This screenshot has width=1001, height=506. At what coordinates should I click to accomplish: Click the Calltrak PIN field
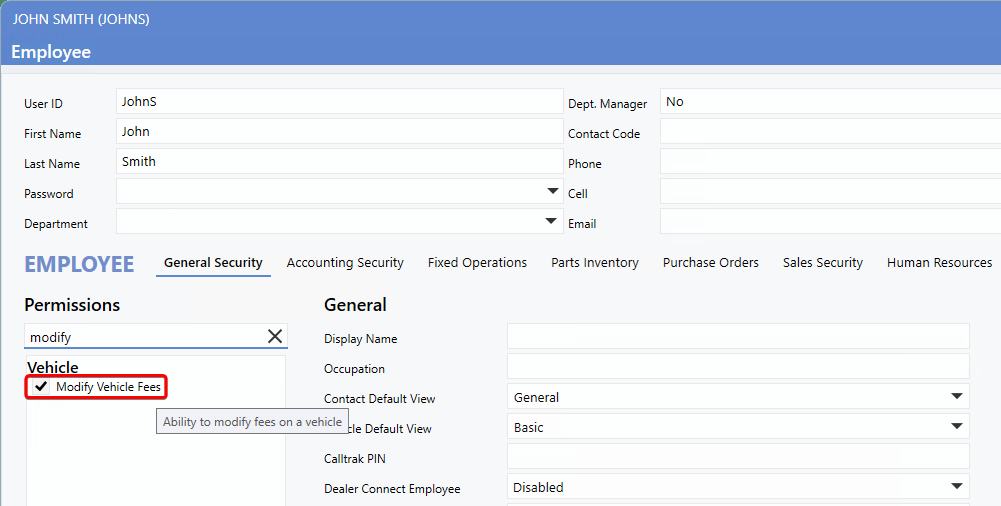pos(737,457)
